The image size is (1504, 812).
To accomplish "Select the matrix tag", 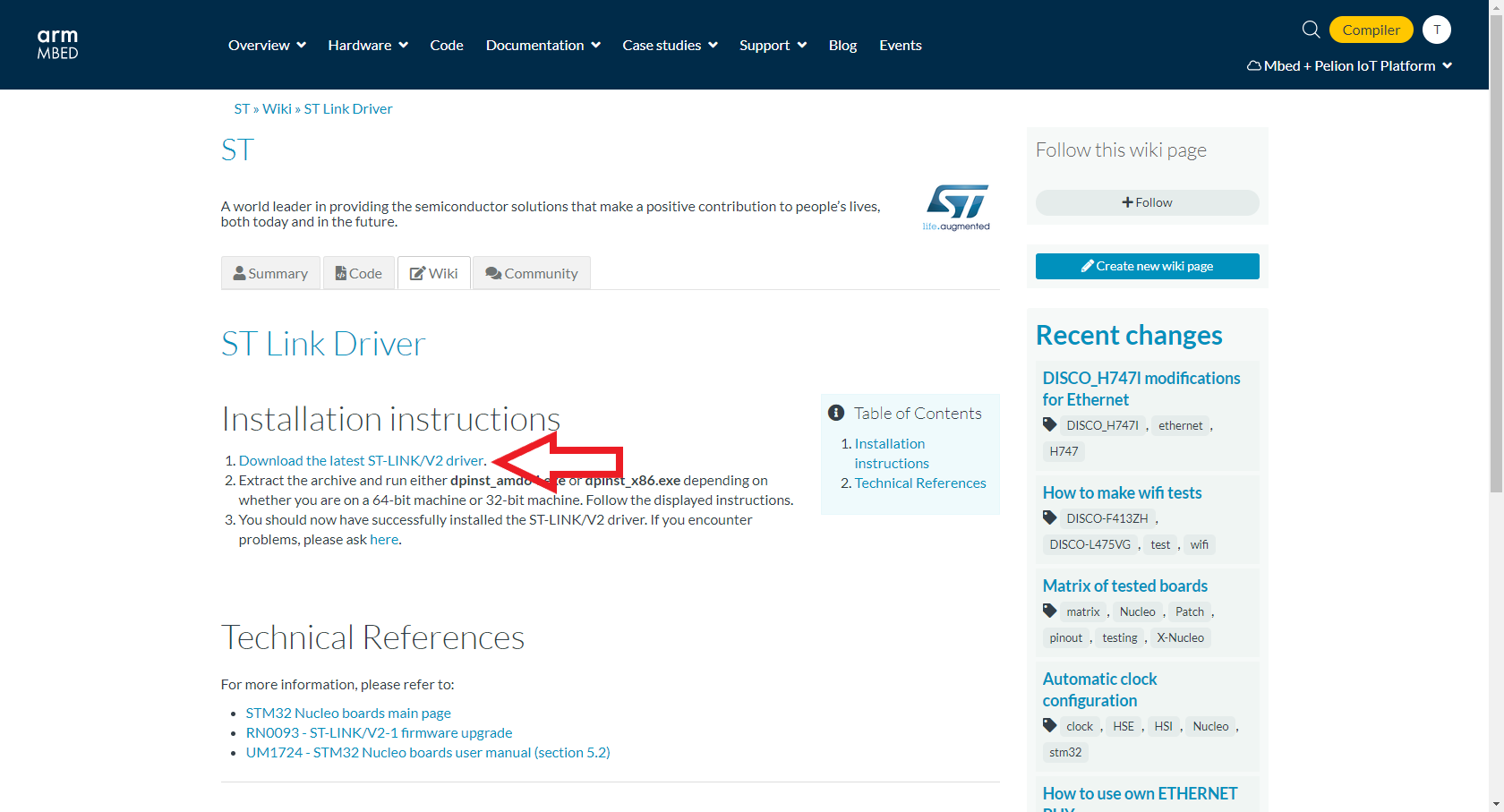I will point(1083,611).
